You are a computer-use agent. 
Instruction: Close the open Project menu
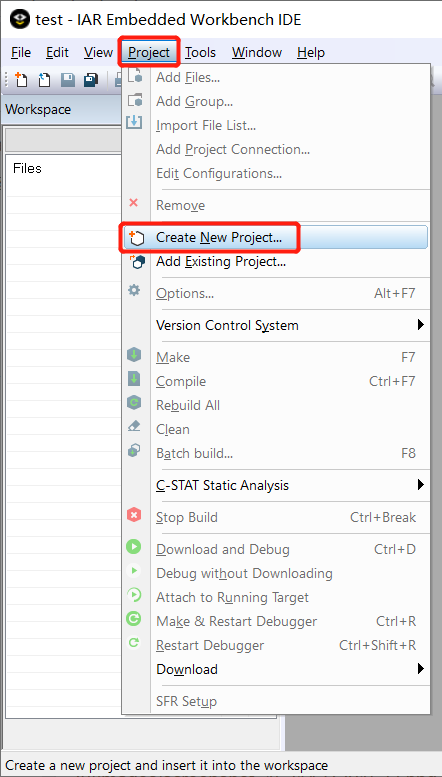149,53
